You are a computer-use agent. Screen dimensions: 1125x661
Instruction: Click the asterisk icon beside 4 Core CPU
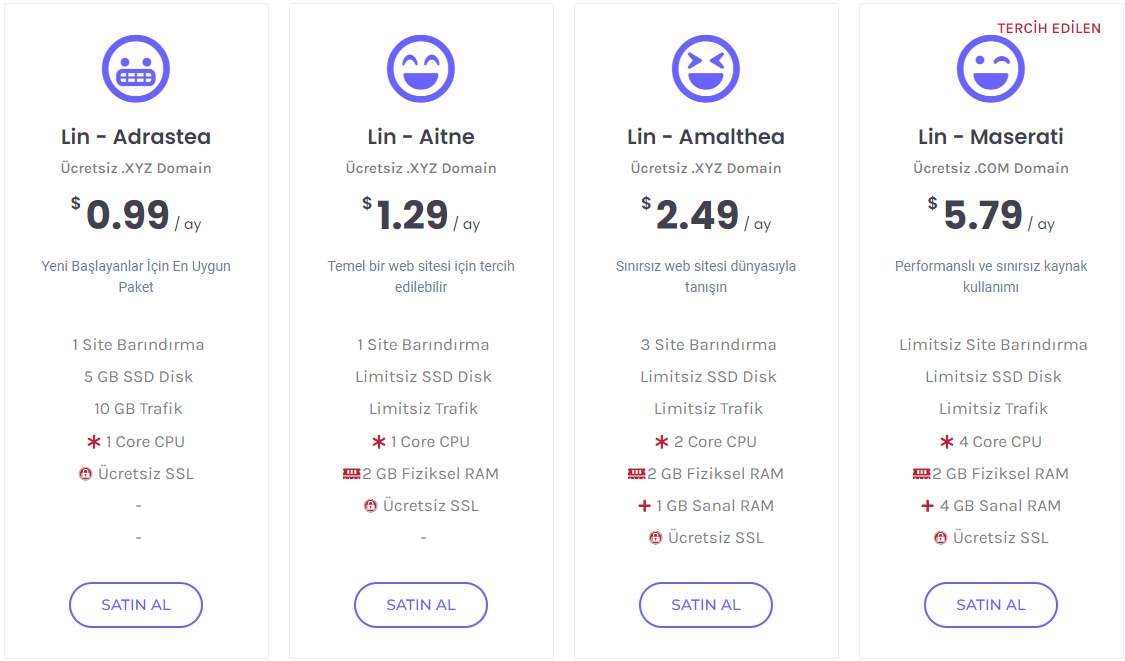pos(947,442)
